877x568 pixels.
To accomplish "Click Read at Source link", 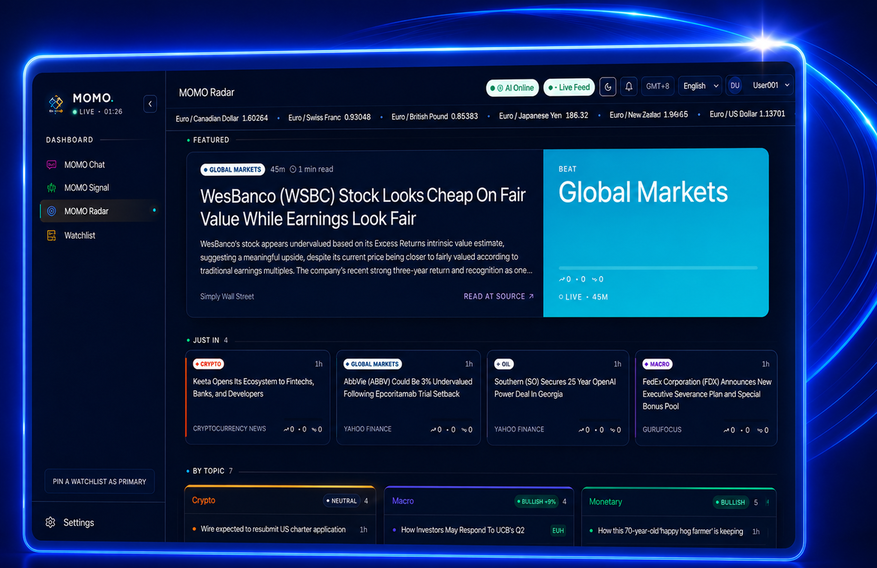I will tap(498, 296).
